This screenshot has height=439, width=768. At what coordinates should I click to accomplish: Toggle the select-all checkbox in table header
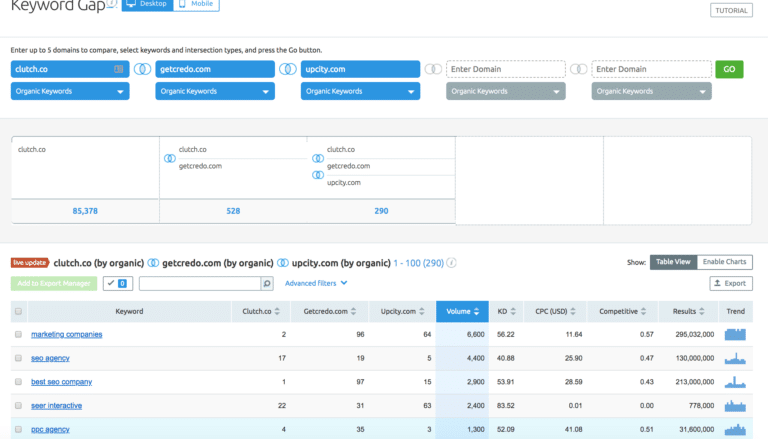(x=19, y=311)
